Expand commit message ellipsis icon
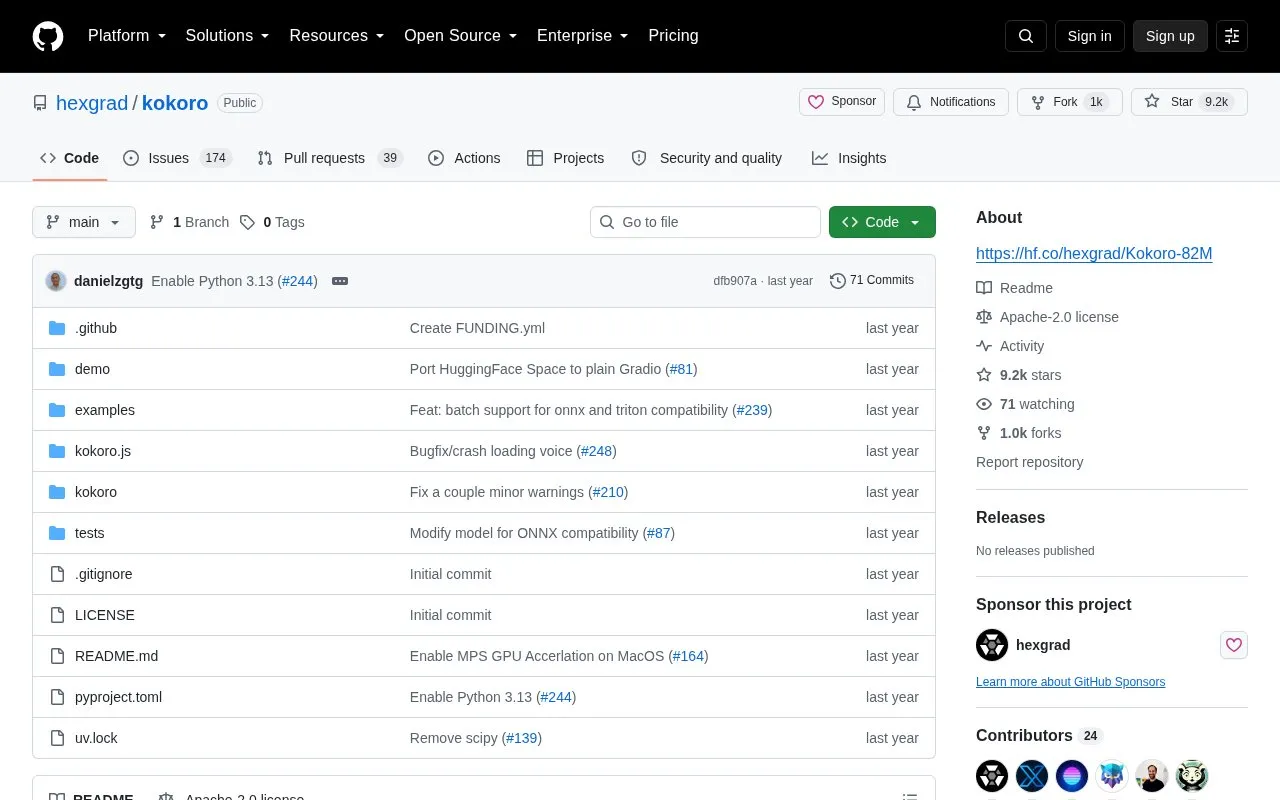 (x=340, y=281)
